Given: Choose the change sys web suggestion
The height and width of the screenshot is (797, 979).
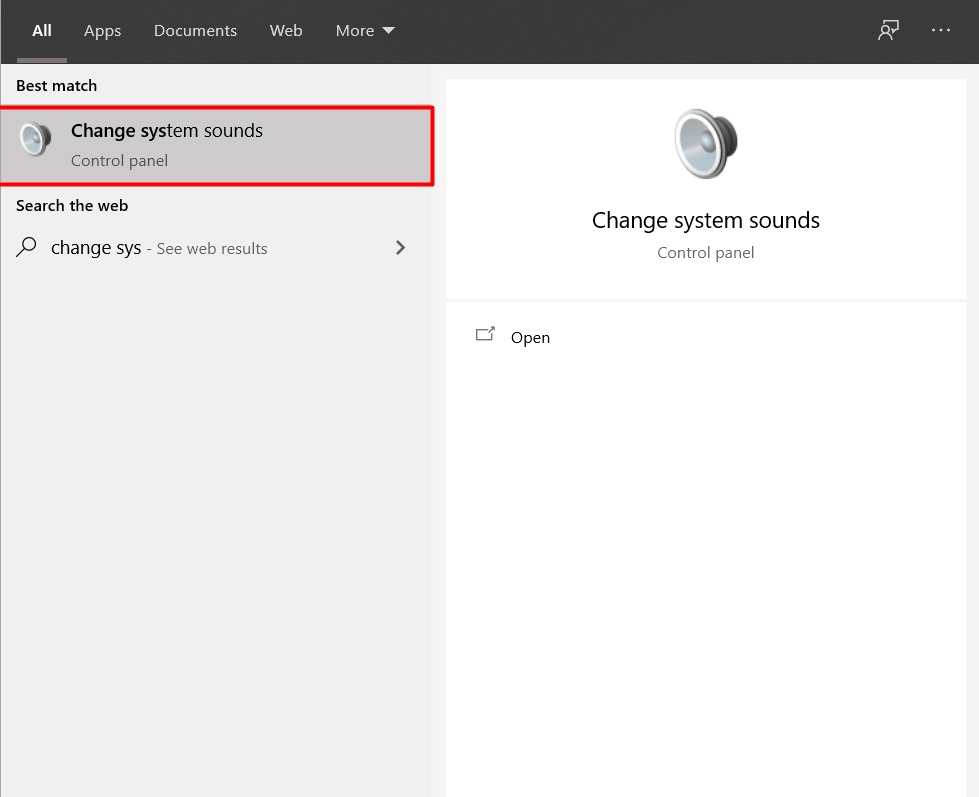Looking at the screenshot, I should coord(96,248).
